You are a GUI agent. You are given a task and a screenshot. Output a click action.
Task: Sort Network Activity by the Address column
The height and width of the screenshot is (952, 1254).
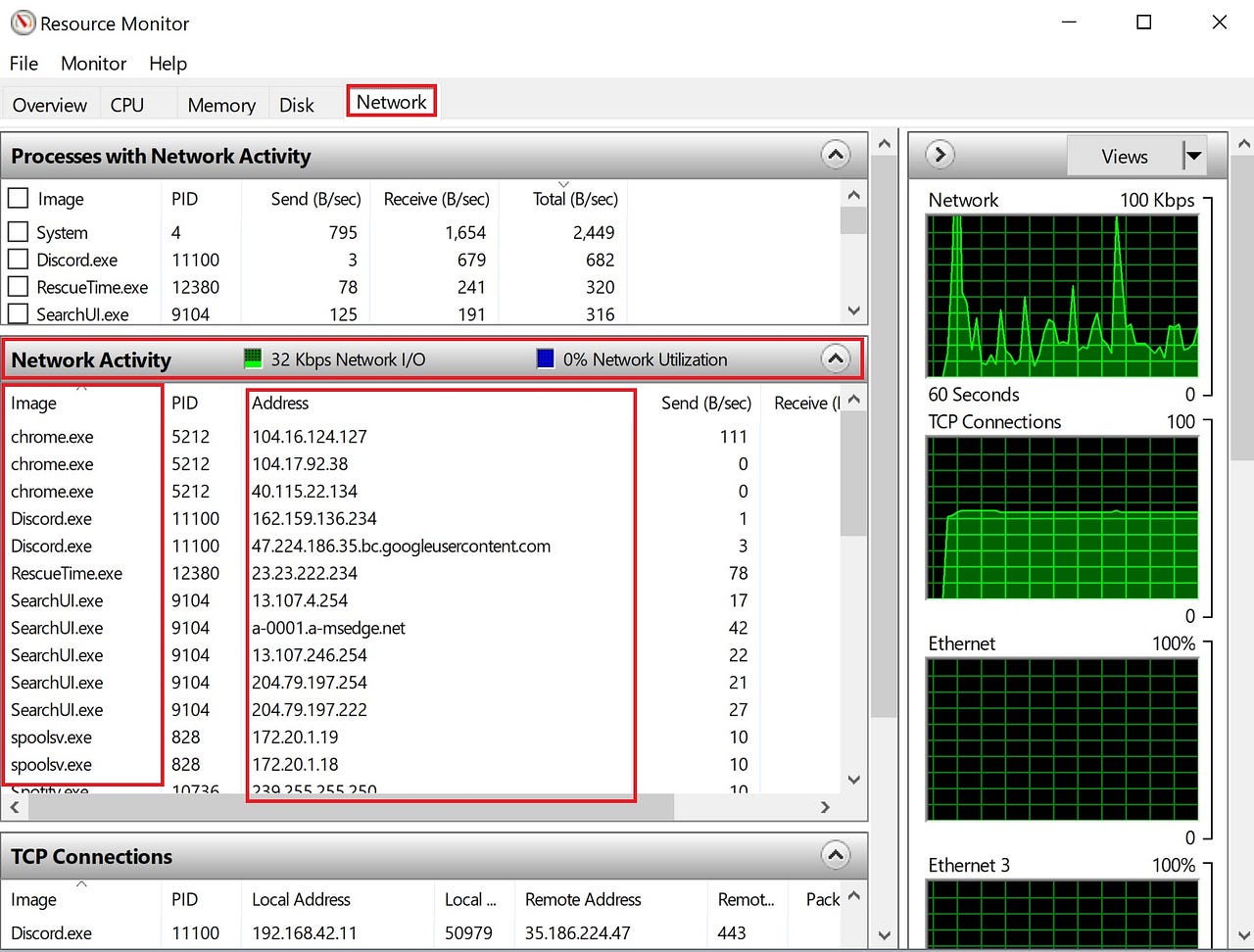[x=282, y=403]
